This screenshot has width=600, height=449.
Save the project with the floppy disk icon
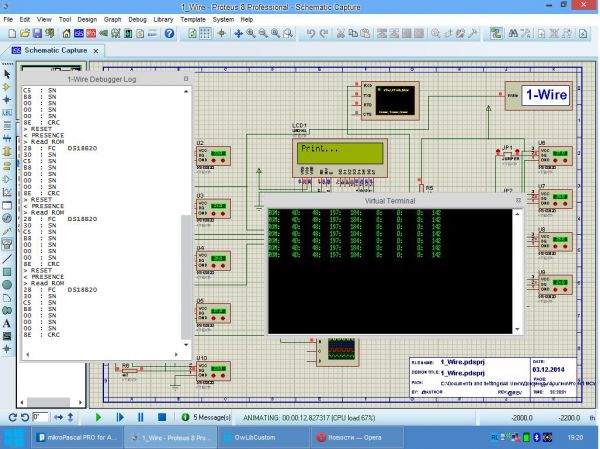pos(37,34)
